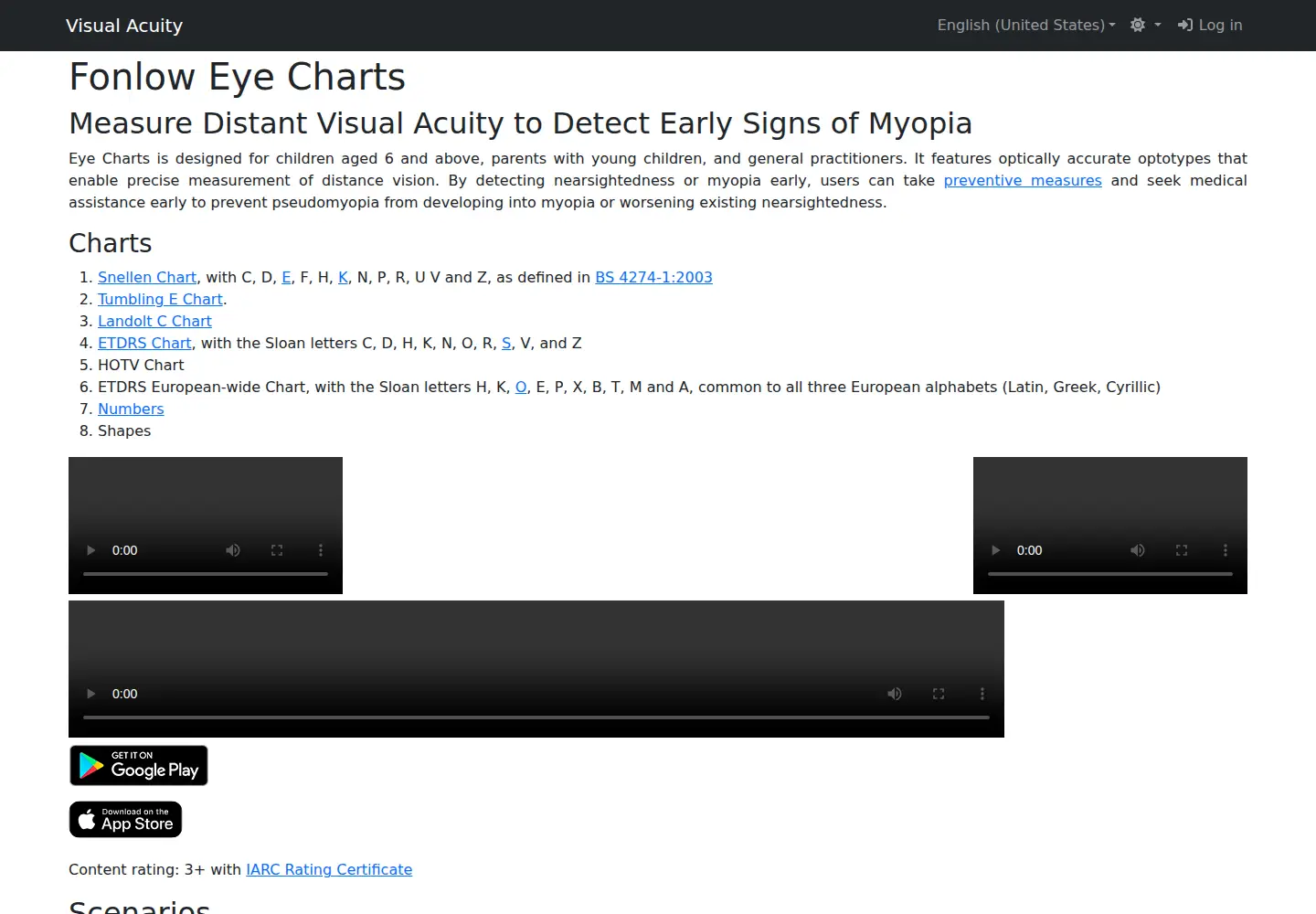The width and height of the screenshot is (1316, 914).
Task: Follow the preventive measures link
Action: tap(1023, 180)
